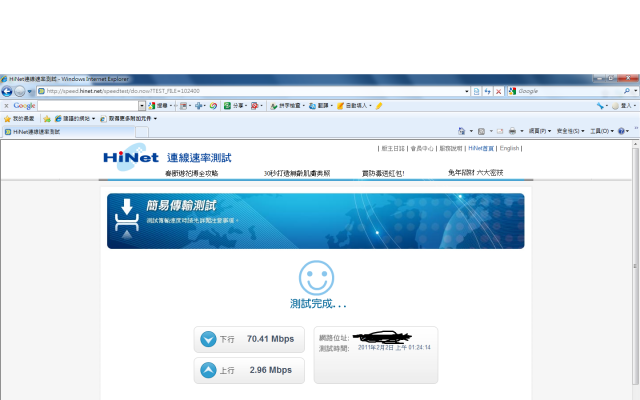This screenshot has width=640, height=400.
Task: Click the Google toolbar search text field
Action: 88,106
